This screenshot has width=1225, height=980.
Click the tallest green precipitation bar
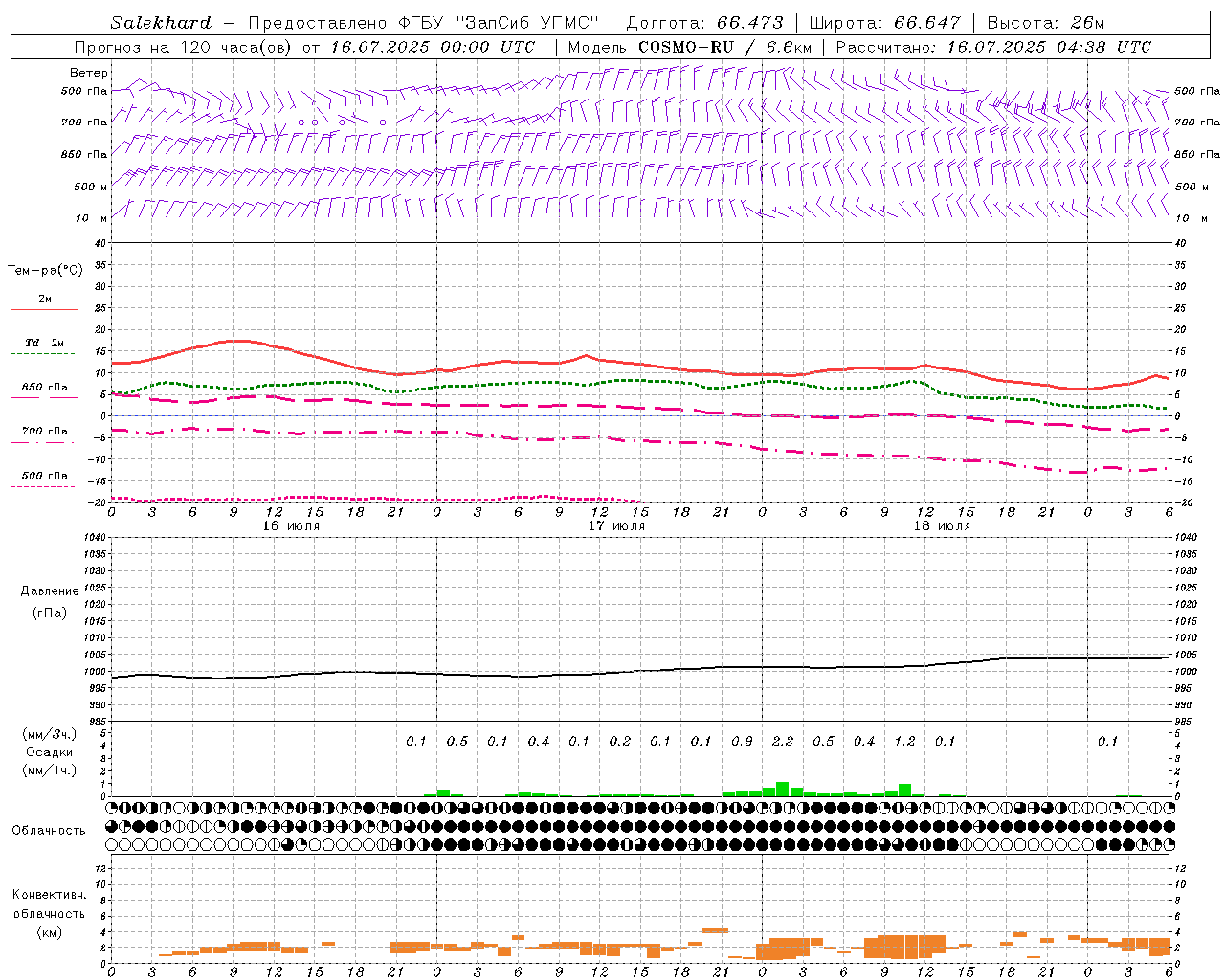[x=783, y=789]
